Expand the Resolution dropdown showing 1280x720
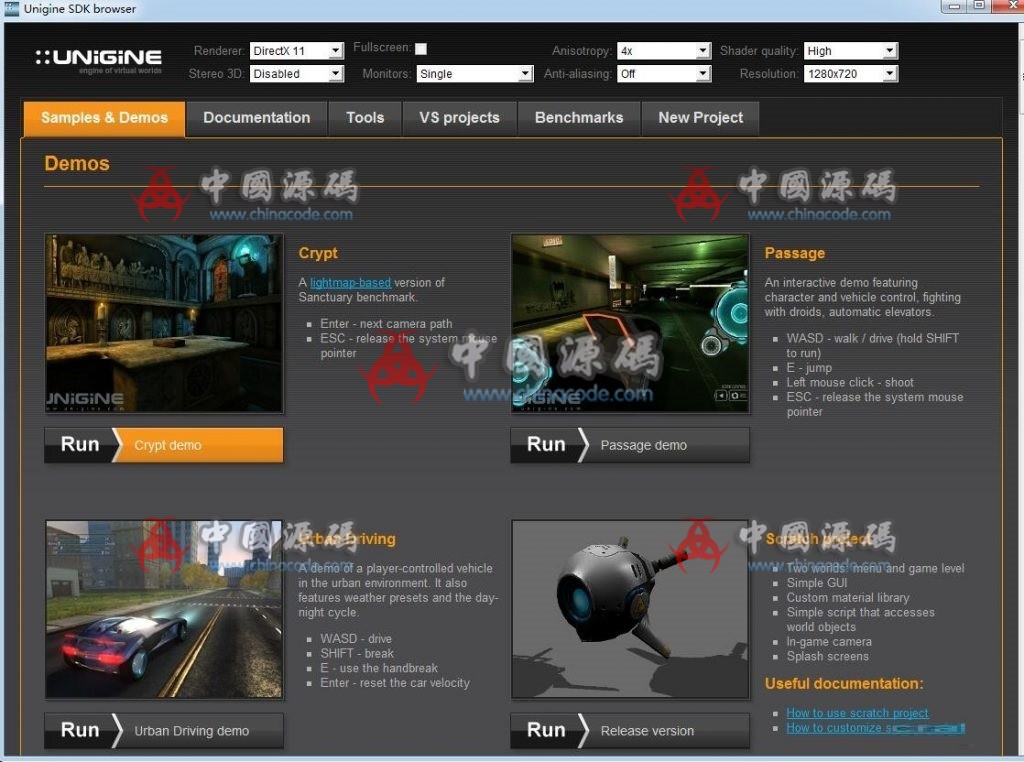The image size is (1024, 762). click(851, 74)
